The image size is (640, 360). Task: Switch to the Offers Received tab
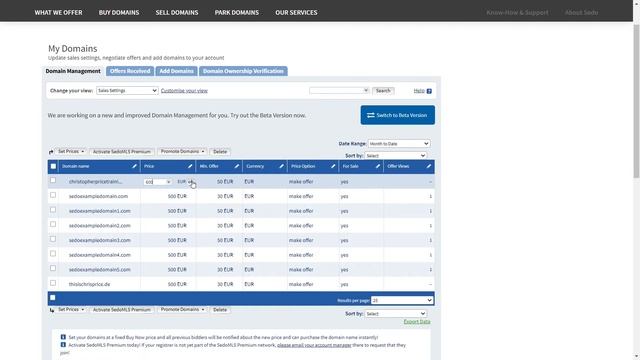tap(130, 71)
